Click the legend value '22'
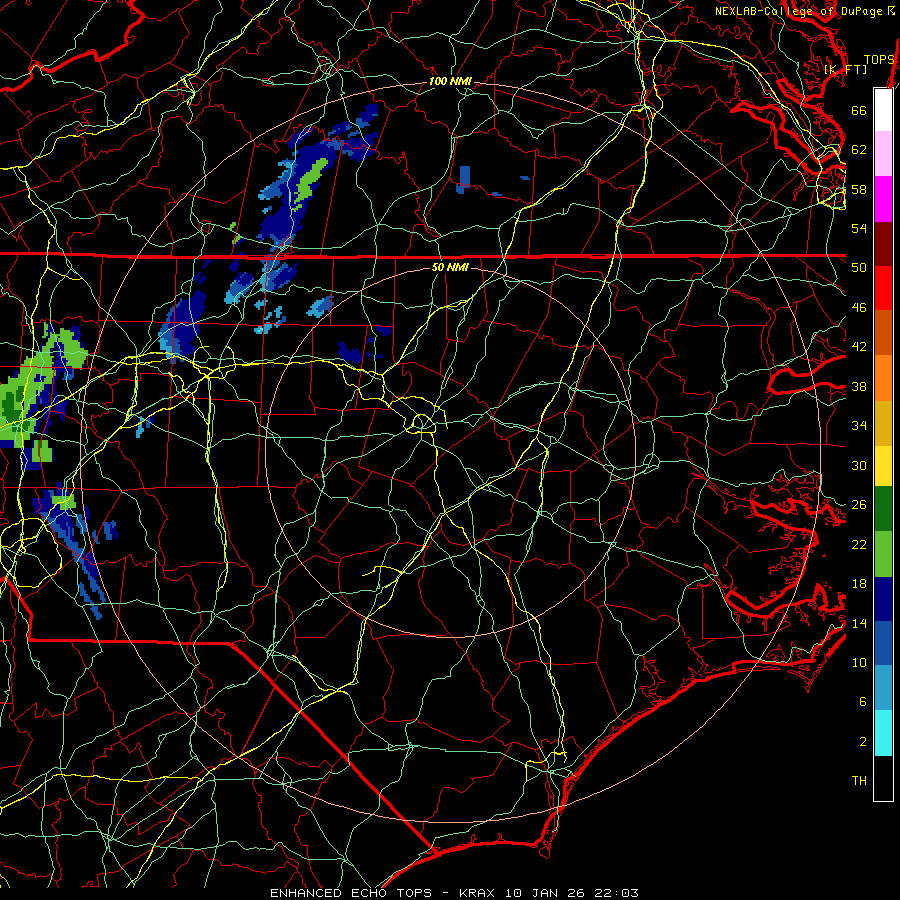Viewport: 900px width, 900px height. pyautogui.click(x=859, y=545)
